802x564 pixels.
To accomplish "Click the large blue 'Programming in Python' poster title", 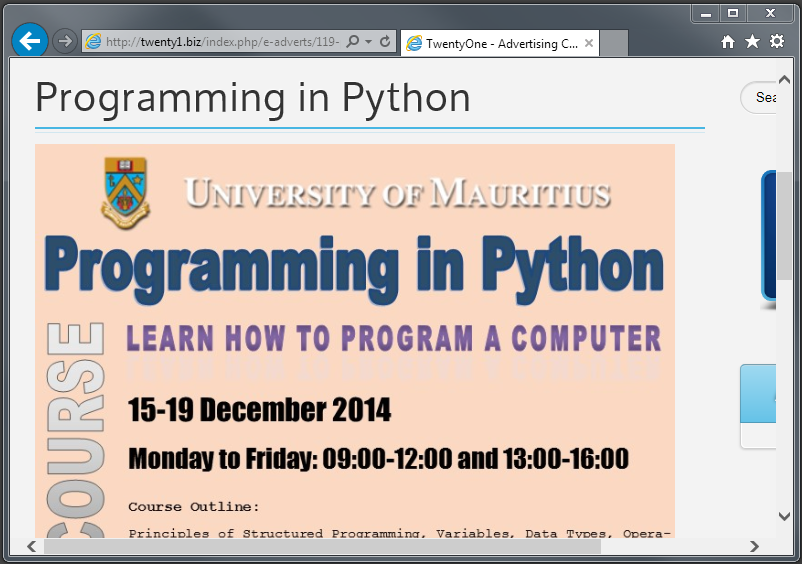I will [354, 268].
